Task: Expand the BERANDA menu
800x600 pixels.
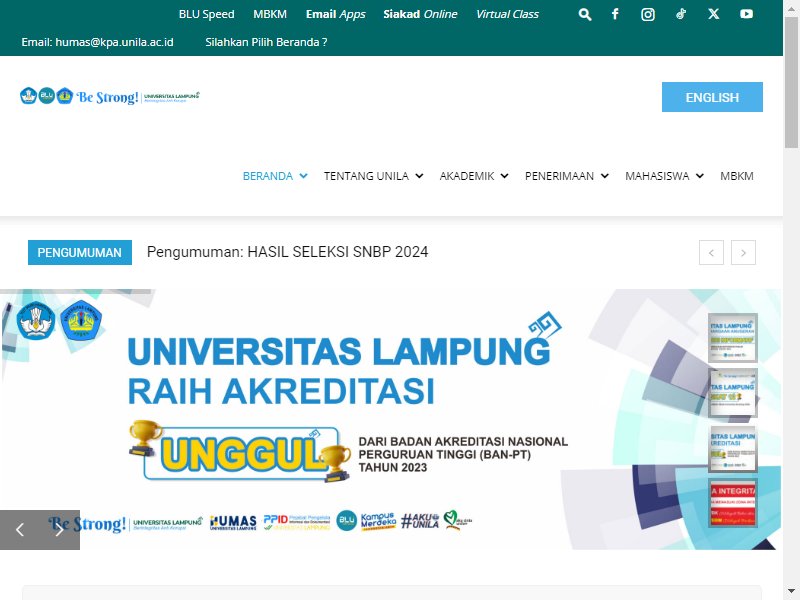Action: (275, 176)
